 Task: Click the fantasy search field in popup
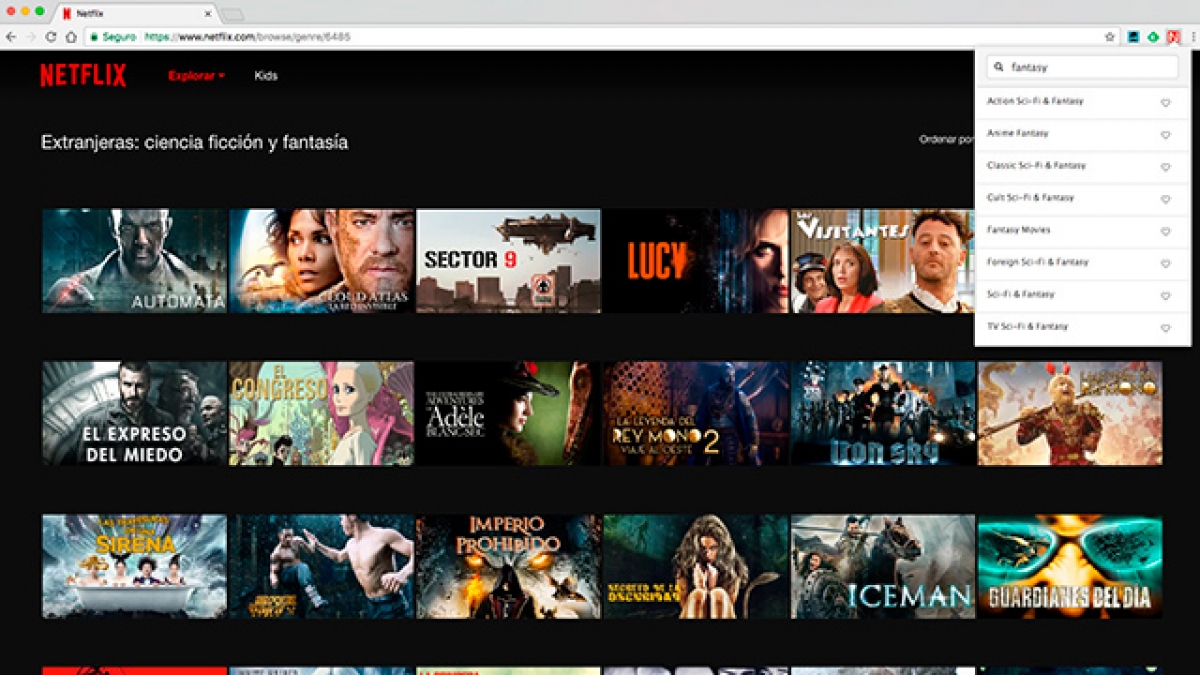point(1082,67)
